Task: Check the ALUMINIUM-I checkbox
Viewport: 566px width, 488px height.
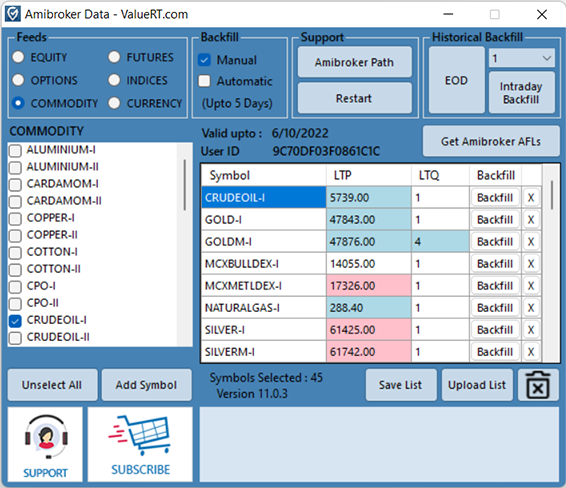Action: pos(15,150)
